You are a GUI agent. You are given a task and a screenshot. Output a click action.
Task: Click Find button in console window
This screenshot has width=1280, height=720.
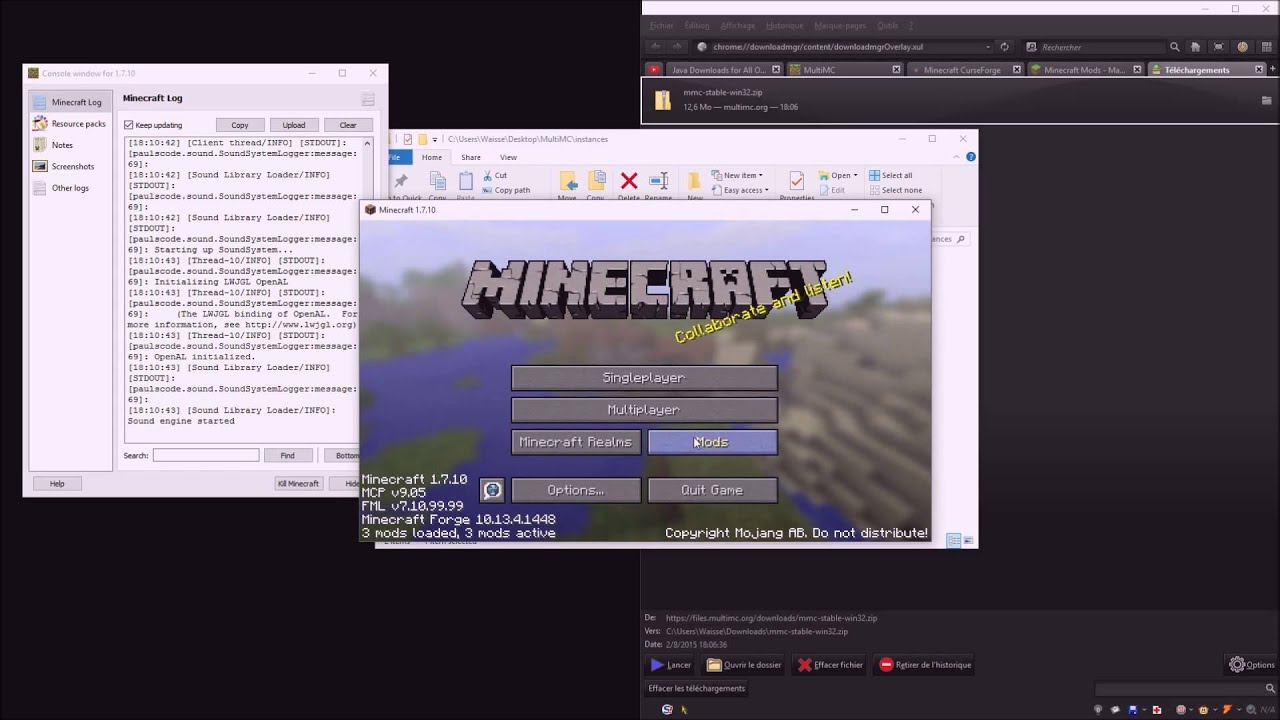[x=287, y=455]
